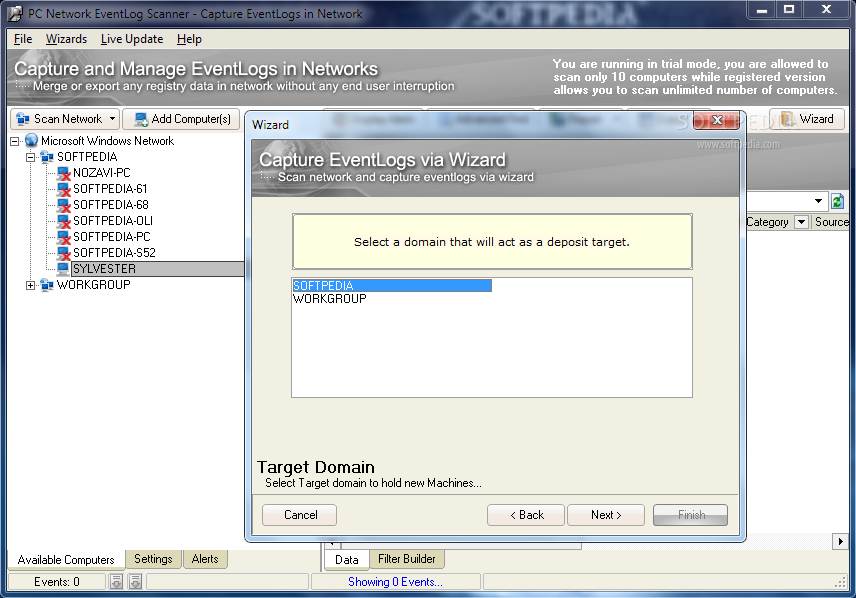Click the SYLVESTER computer icon
This screenshot has height=598, width=856.
coord(63,269)
